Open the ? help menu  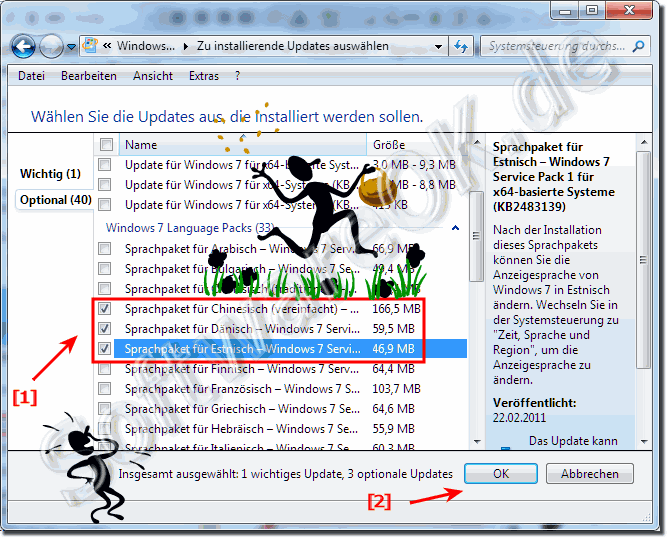tap(237, 76)
